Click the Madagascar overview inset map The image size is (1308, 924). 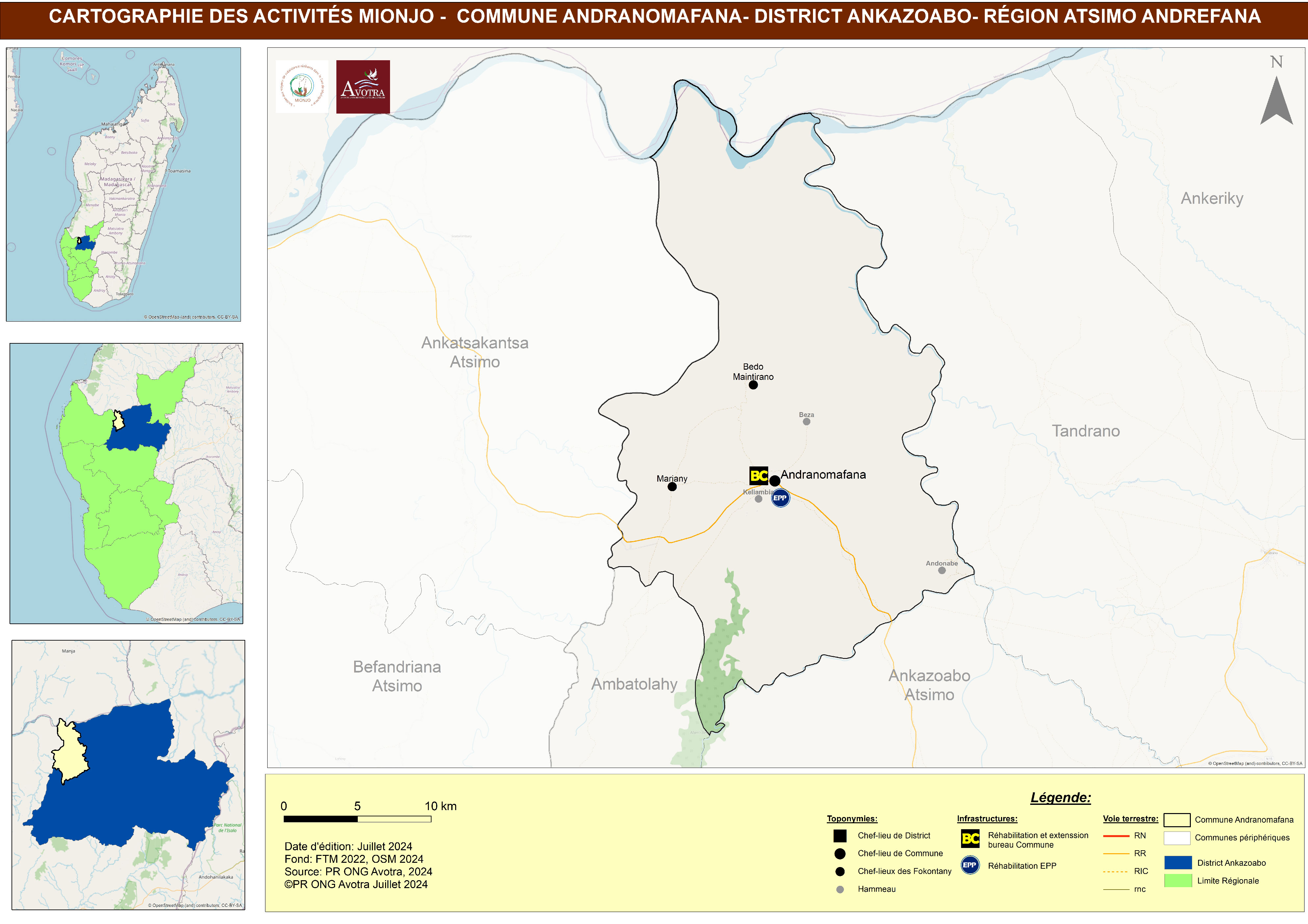(x=123, y=184)
